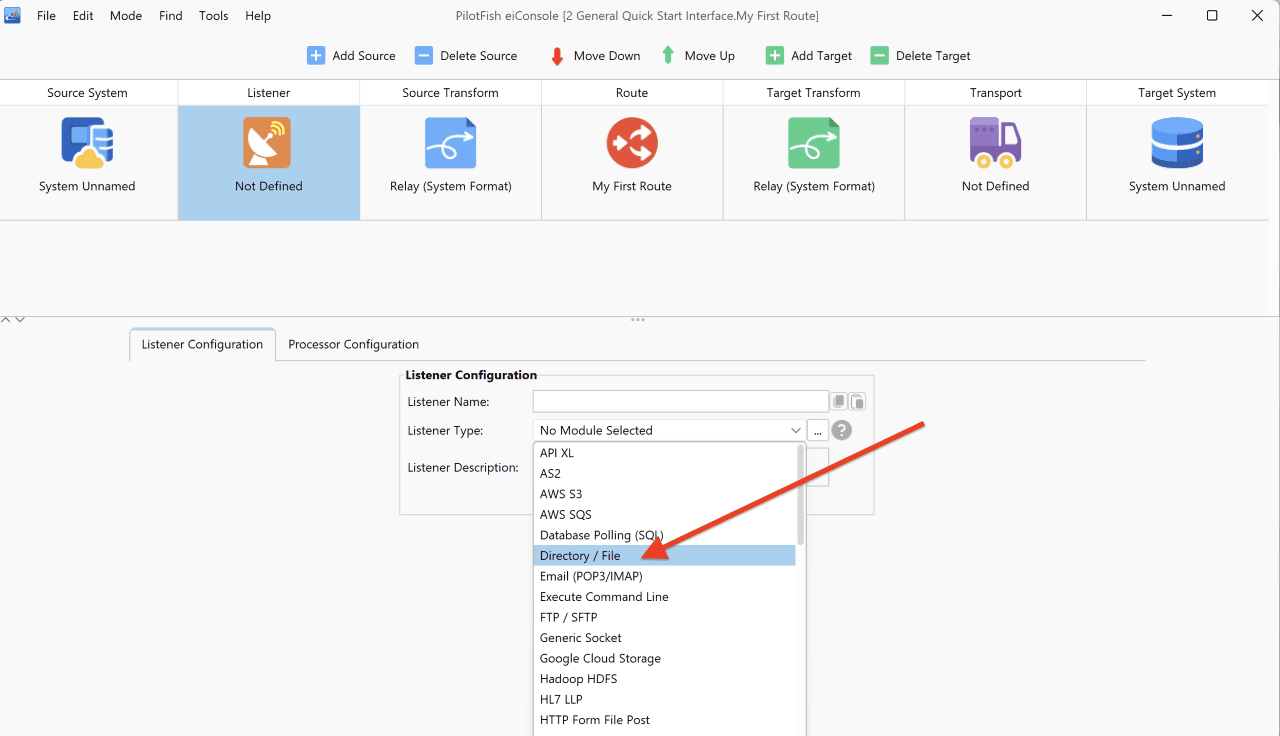The width and height of the screenshot is (1280, 736).
Task: Click the red Move Down arrow
Action: [x=557, y=56]
